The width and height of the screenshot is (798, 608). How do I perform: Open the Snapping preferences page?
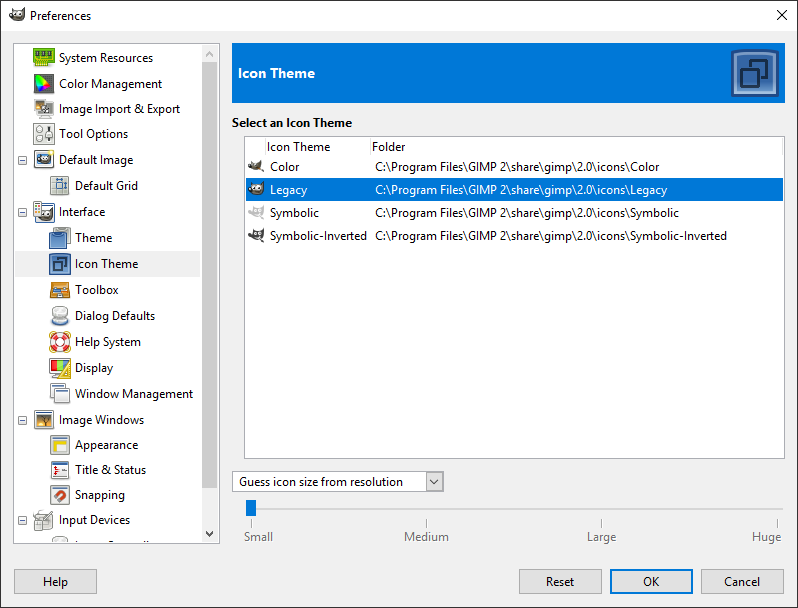point(100,495)
